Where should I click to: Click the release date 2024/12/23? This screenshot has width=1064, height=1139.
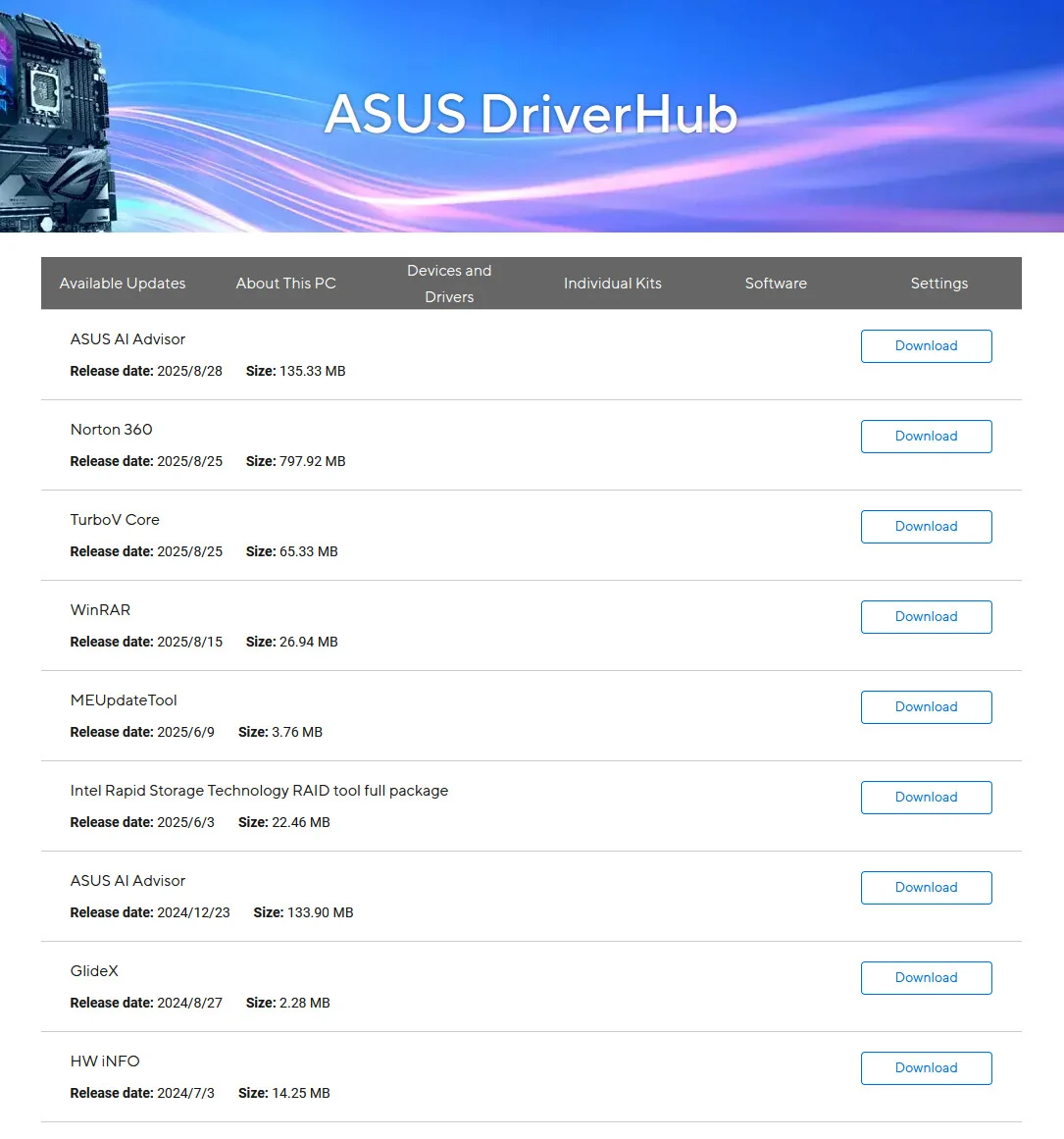tap(193, 912)
